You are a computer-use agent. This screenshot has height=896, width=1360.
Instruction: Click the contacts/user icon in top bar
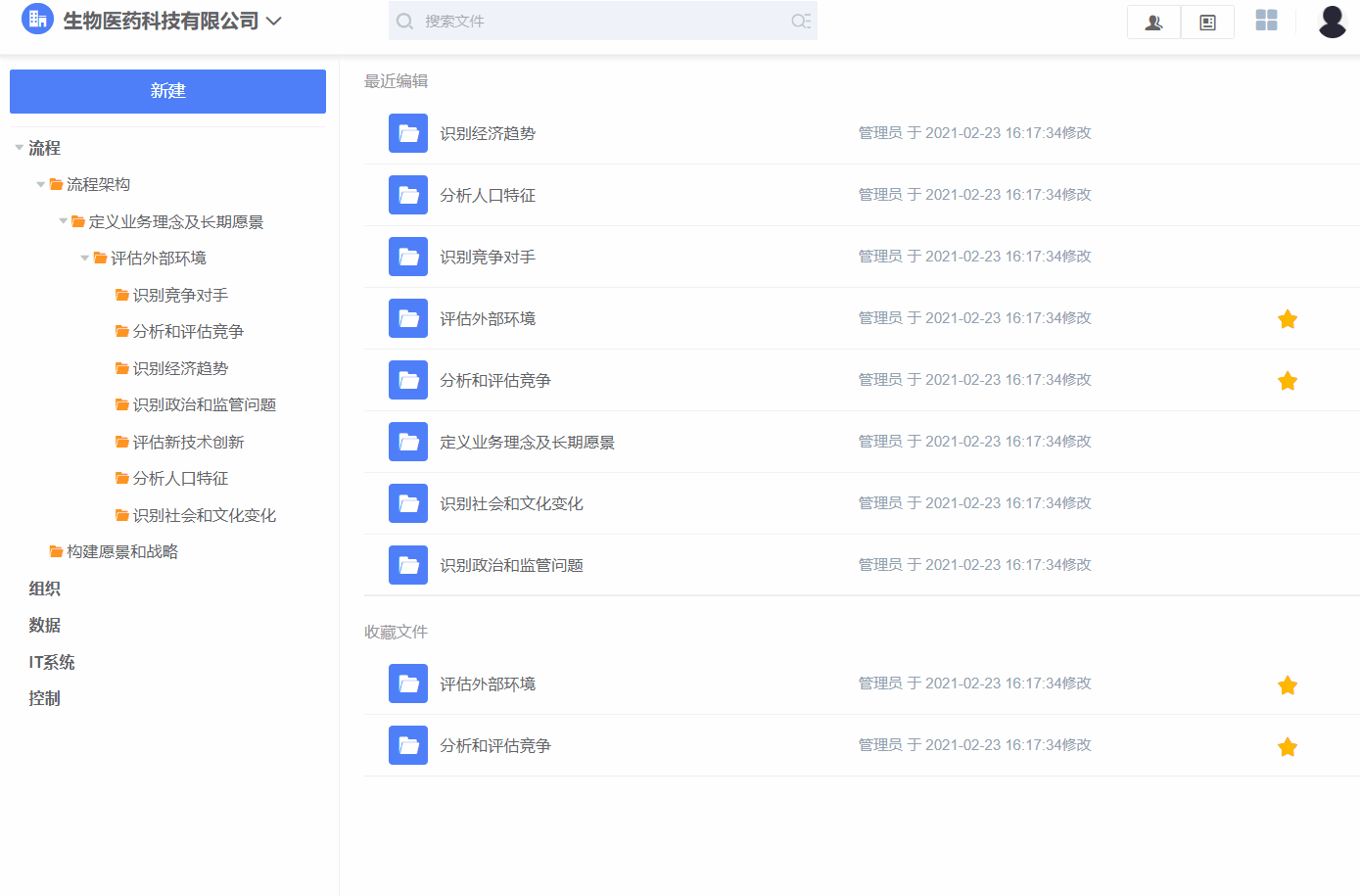[1152, 22]
